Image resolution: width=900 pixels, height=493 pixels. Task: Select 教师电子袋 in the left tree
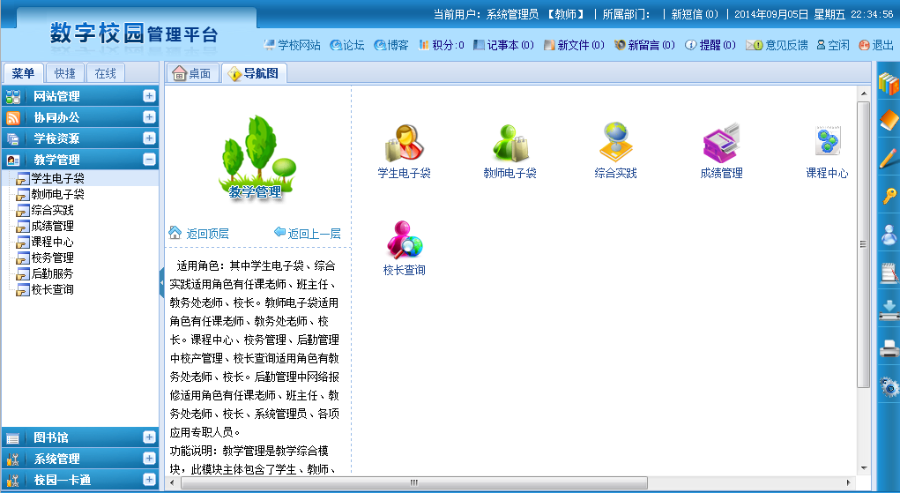[x=57, y=194]
